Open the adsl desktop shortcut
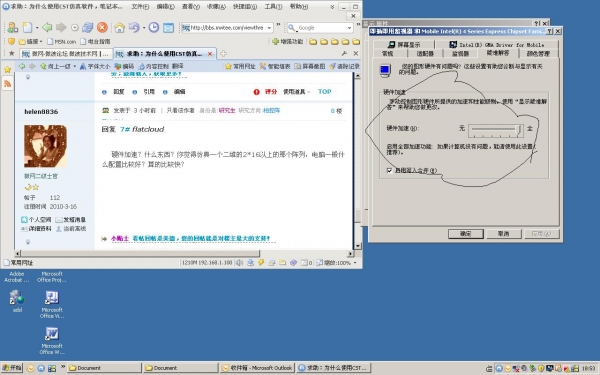The height and width of the screenshot is (375, 600). (x=17, y=301)
